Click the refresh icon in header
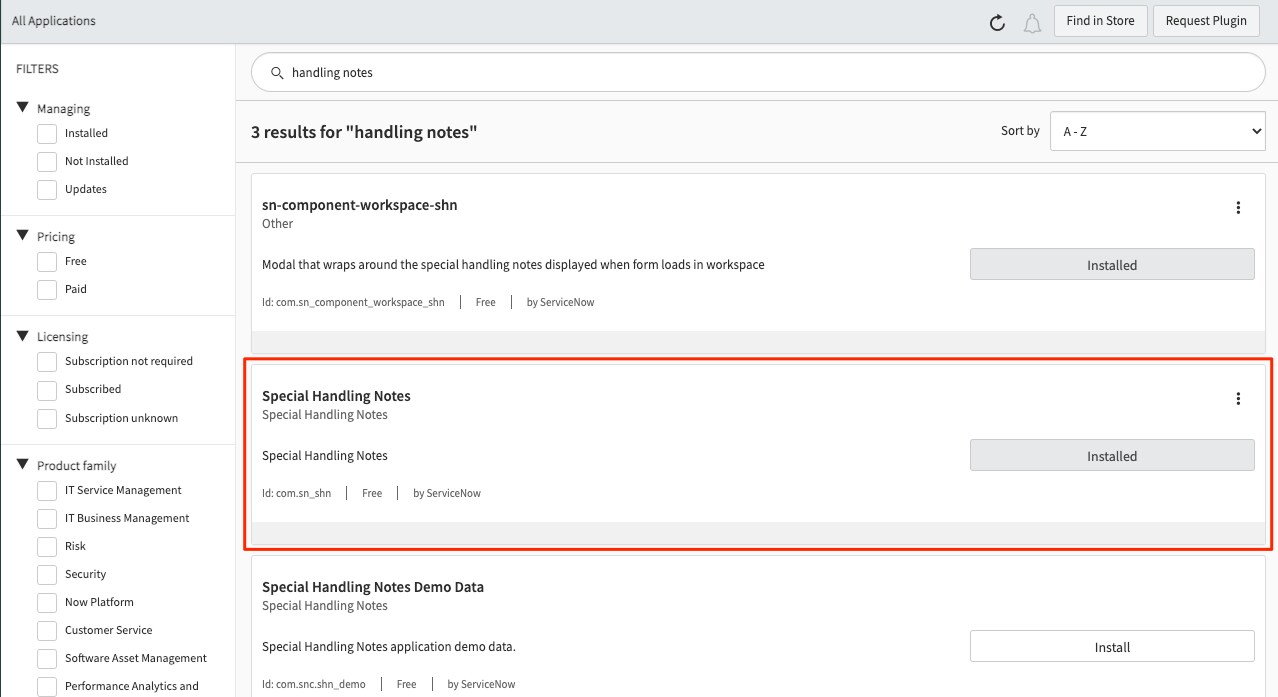Screen dimensions: 1278x697 click(997, 22)
